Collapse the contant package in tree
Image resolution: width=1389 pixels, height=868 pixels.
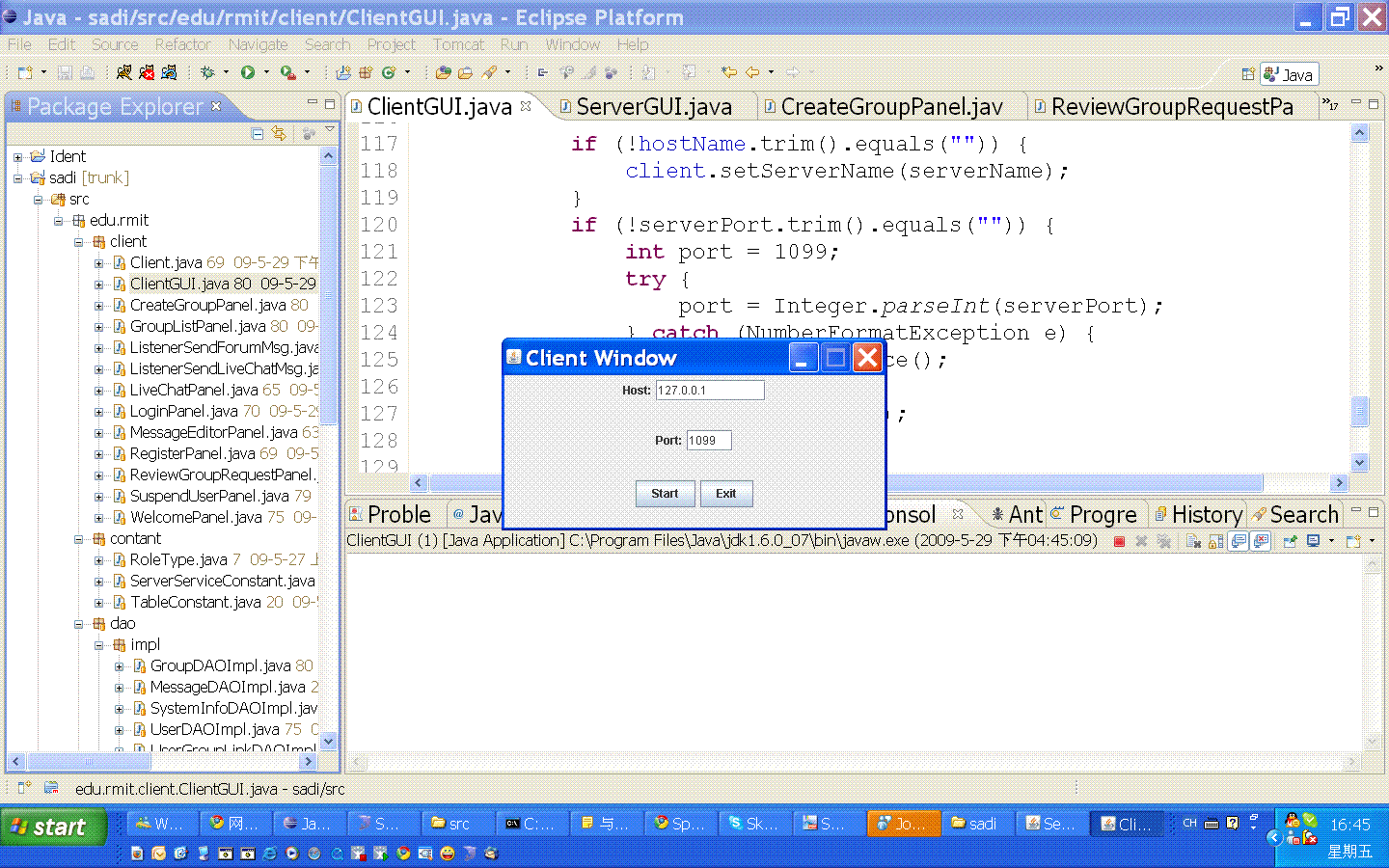click(x=79, y=539)
